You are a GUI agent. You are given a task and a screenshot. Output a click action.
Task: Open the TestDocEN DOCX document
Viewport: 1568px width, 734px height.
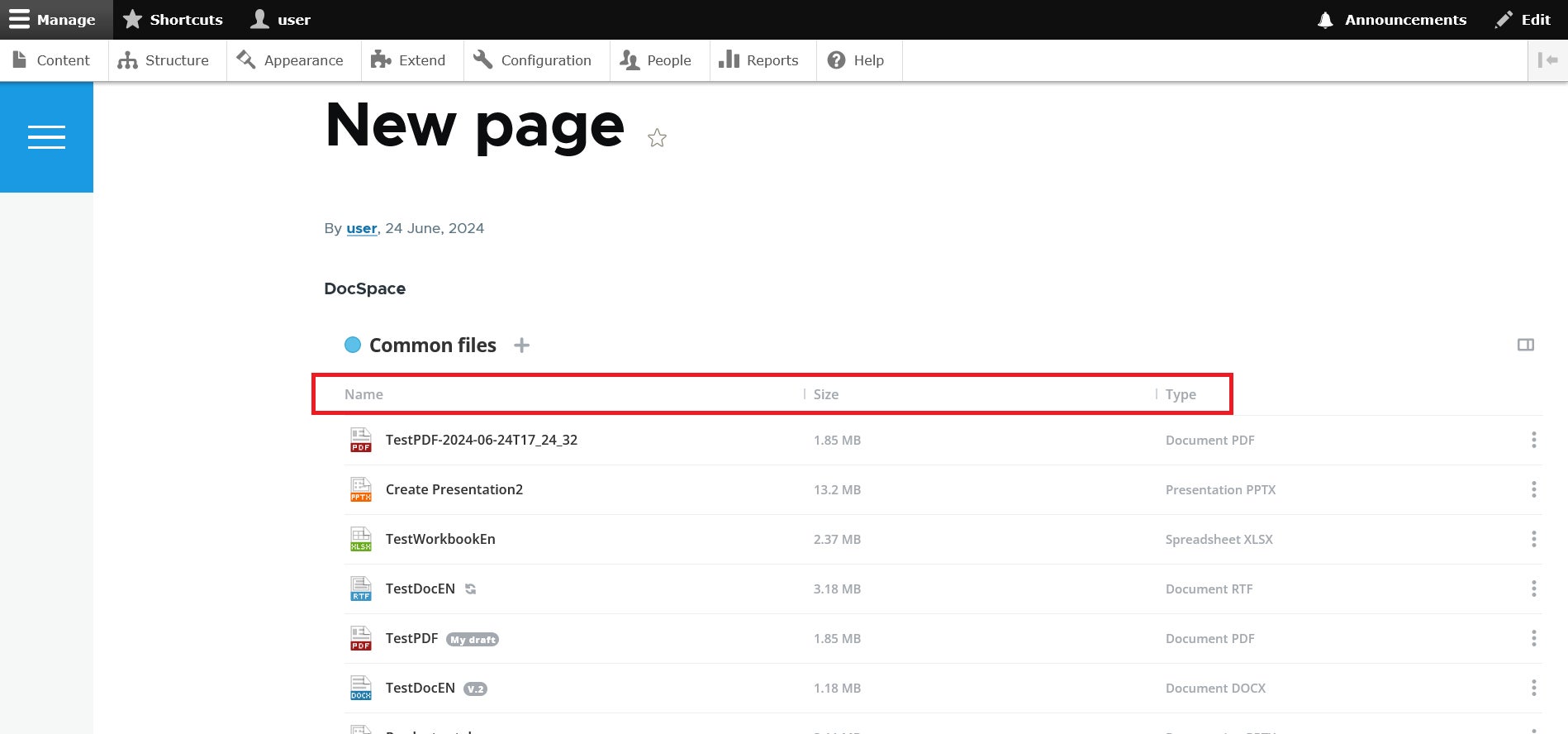pyautogui.click(x=421, y=688)
